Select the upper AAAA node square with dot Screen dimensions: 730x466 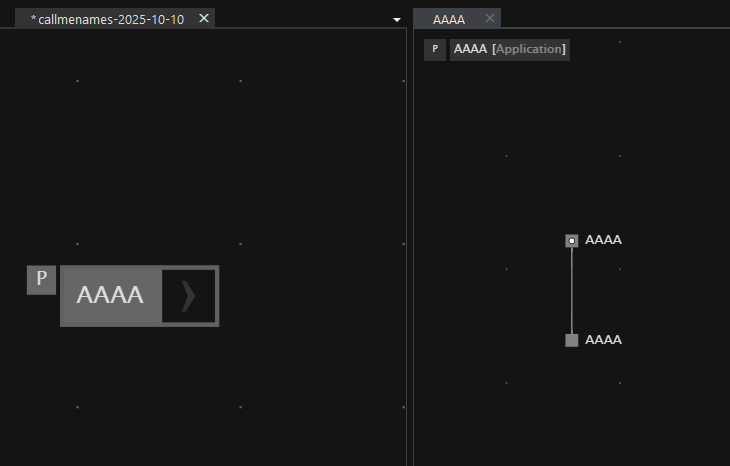(572, 241)
